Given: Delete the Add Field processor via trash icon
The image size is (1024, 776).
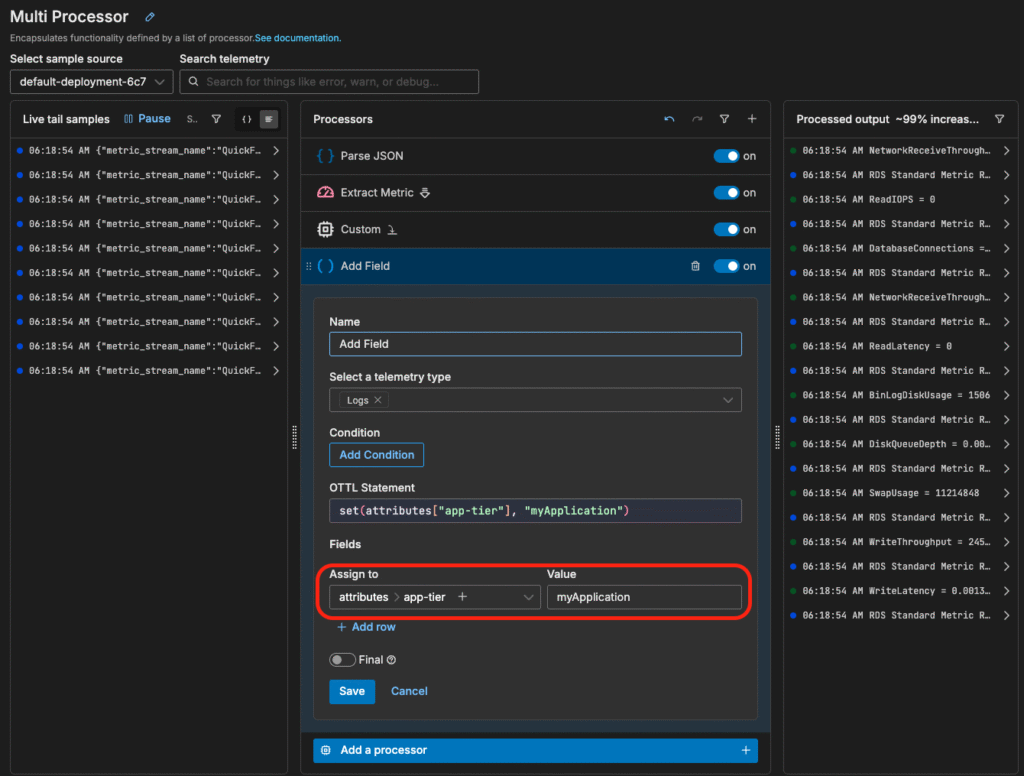Looking at the screenshot, I should [x=695, y=266].
